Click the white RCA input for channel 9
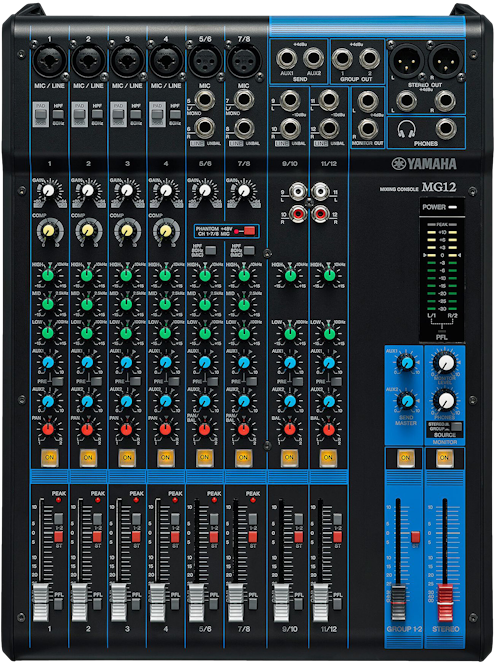 298,191
